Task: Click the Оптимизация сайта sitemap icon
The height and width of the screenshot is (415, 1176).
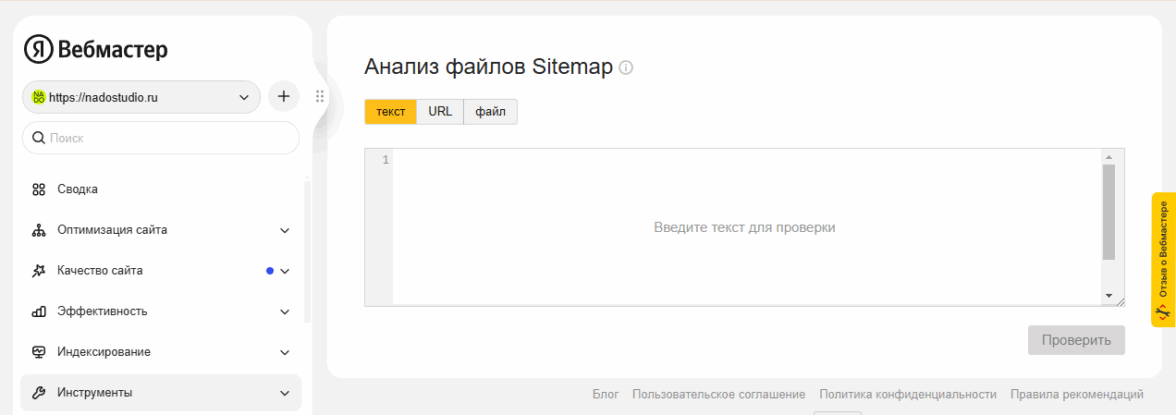Action: pos(39,230)
